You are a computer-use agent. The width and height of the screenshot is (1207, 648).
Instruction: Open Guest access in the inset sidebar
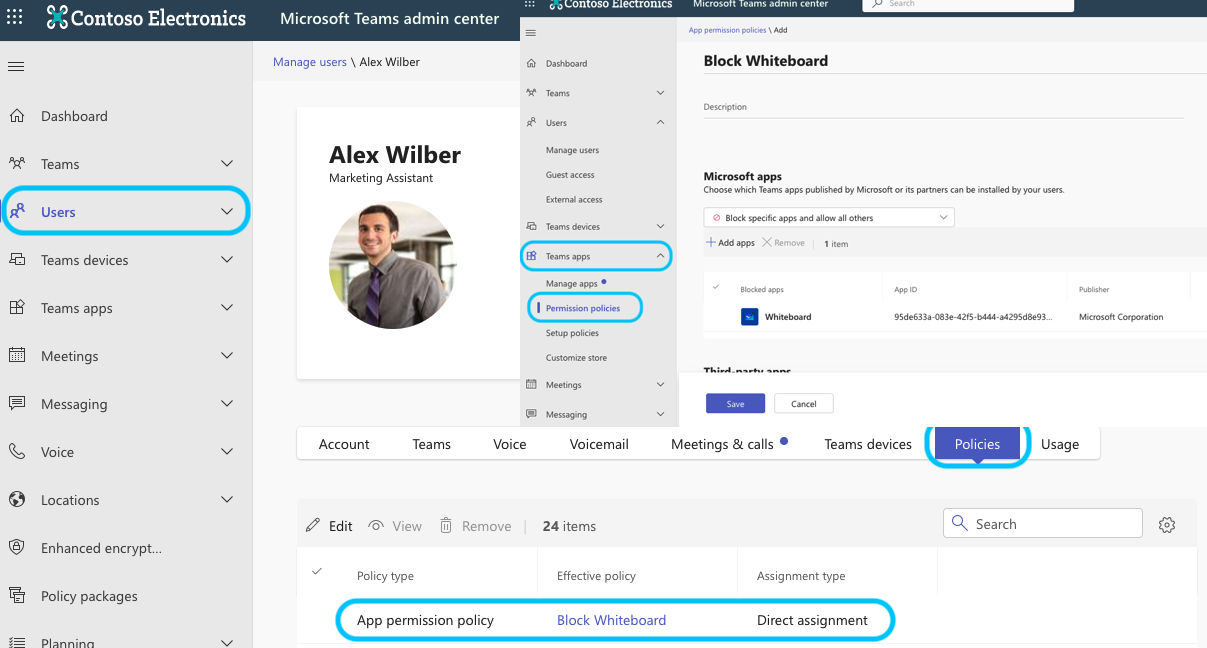[x=570, y=175]
